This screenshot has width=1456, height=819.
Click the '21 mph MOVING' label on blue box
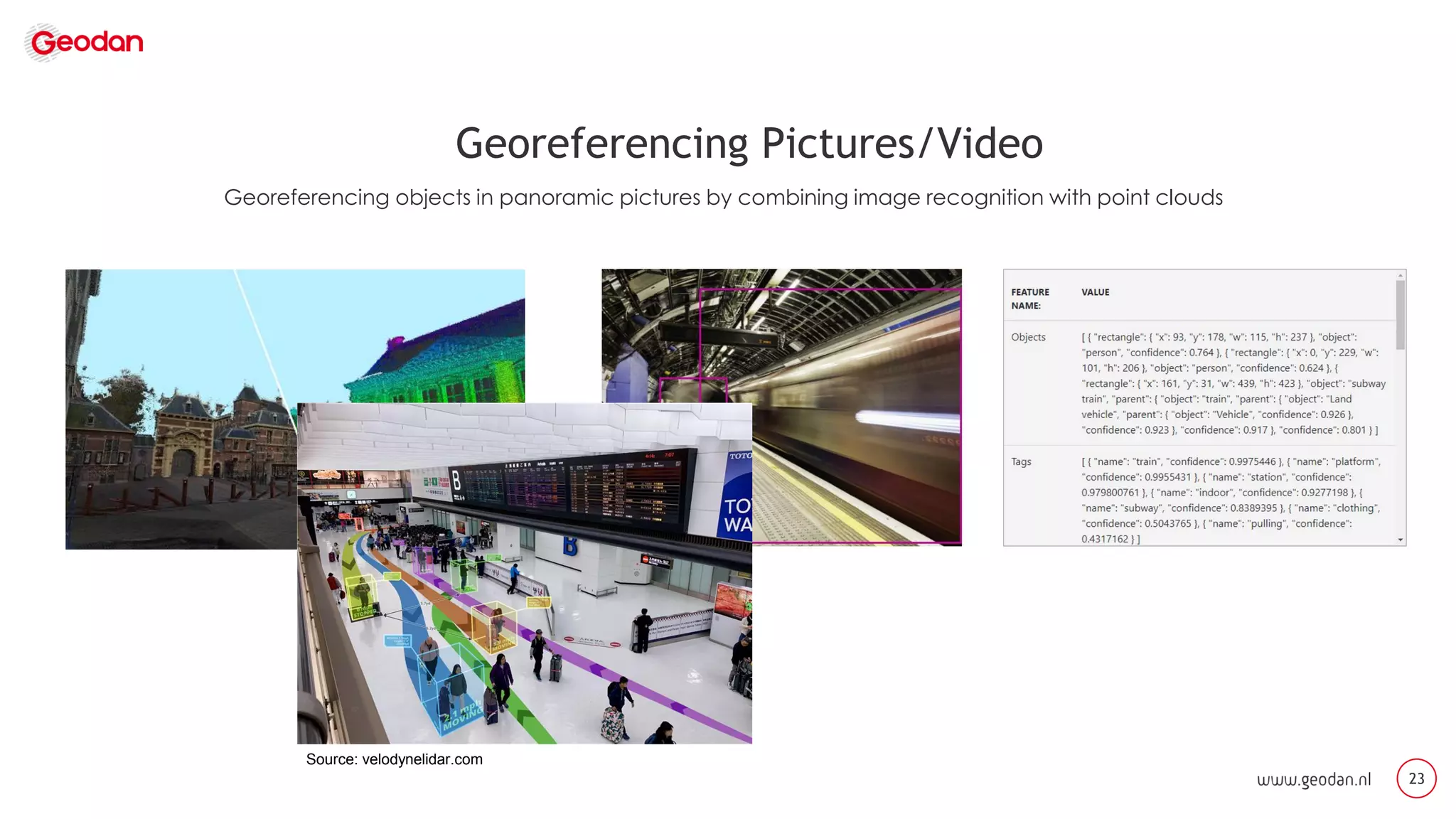[463, 716]
